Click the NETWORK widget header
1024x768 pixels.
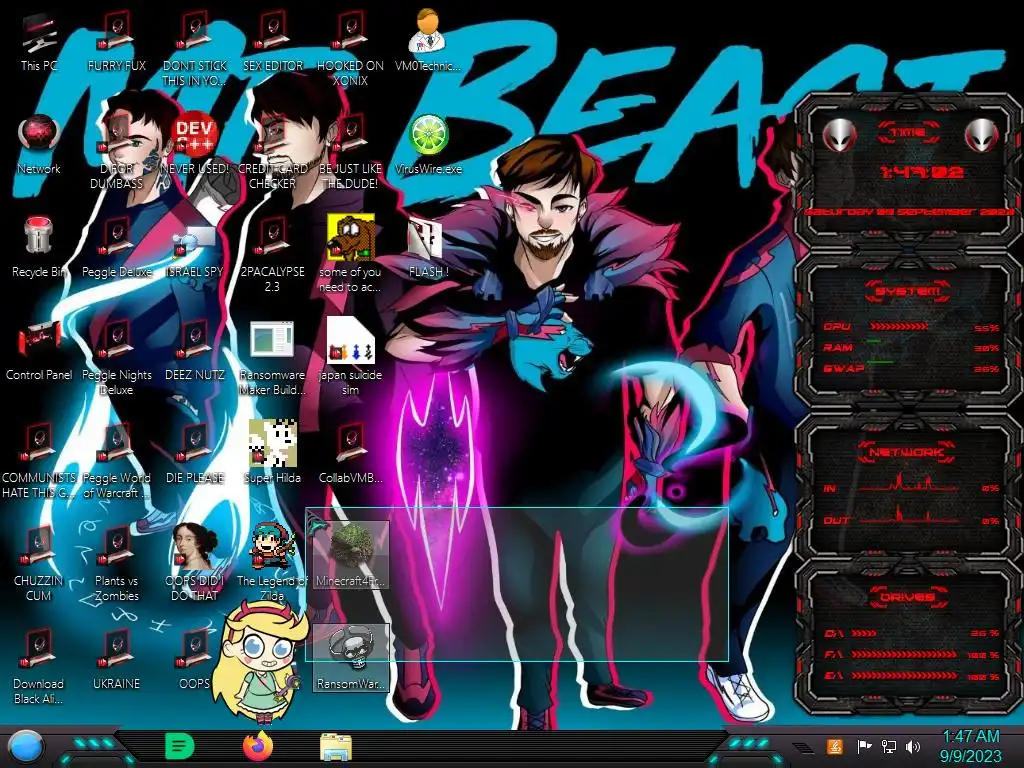coord(907,452)
